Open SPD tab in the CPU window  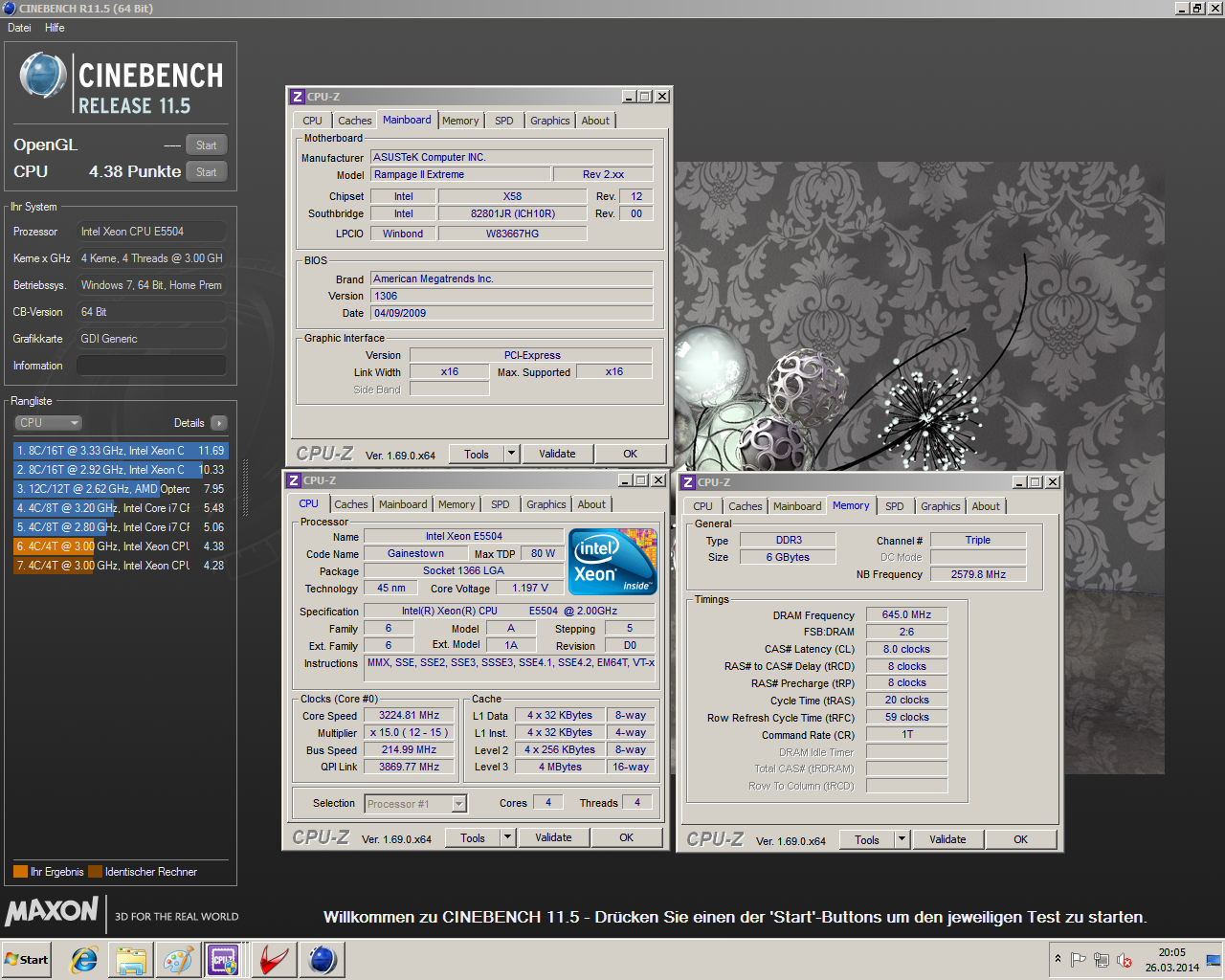tap(501, 504)
